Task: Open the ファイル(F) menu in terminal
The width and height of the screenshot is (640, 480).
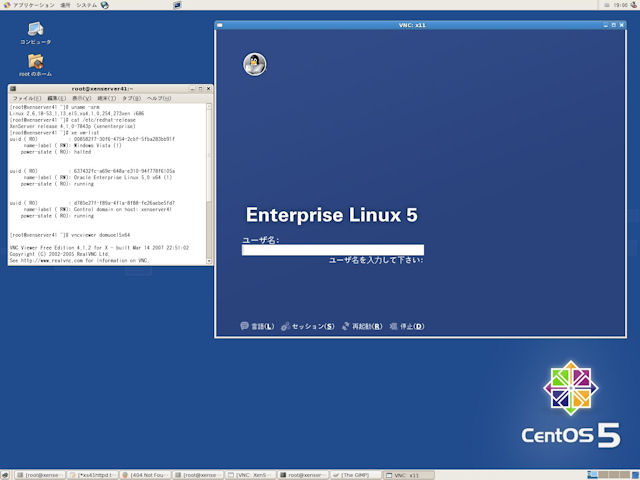Action: 27,98
